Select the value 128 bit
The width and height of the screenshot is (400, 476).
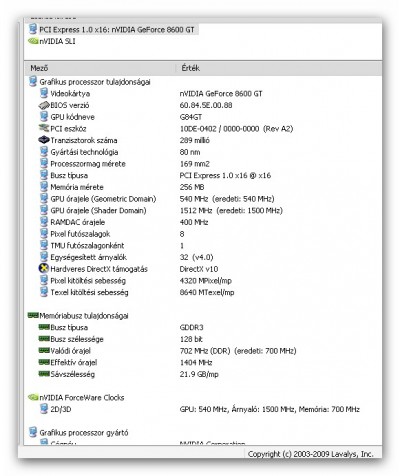coord(191,339)
